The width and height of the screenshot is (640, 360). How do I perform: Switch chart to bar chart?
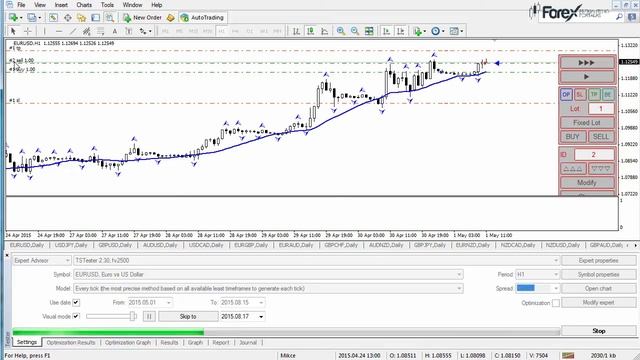pyautogui.click(x=297, y=31)
